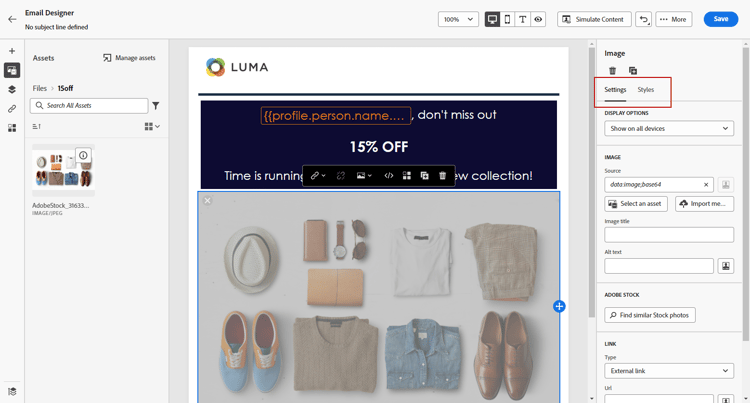
Task: Click Manage assets
Action: (129, 58)
